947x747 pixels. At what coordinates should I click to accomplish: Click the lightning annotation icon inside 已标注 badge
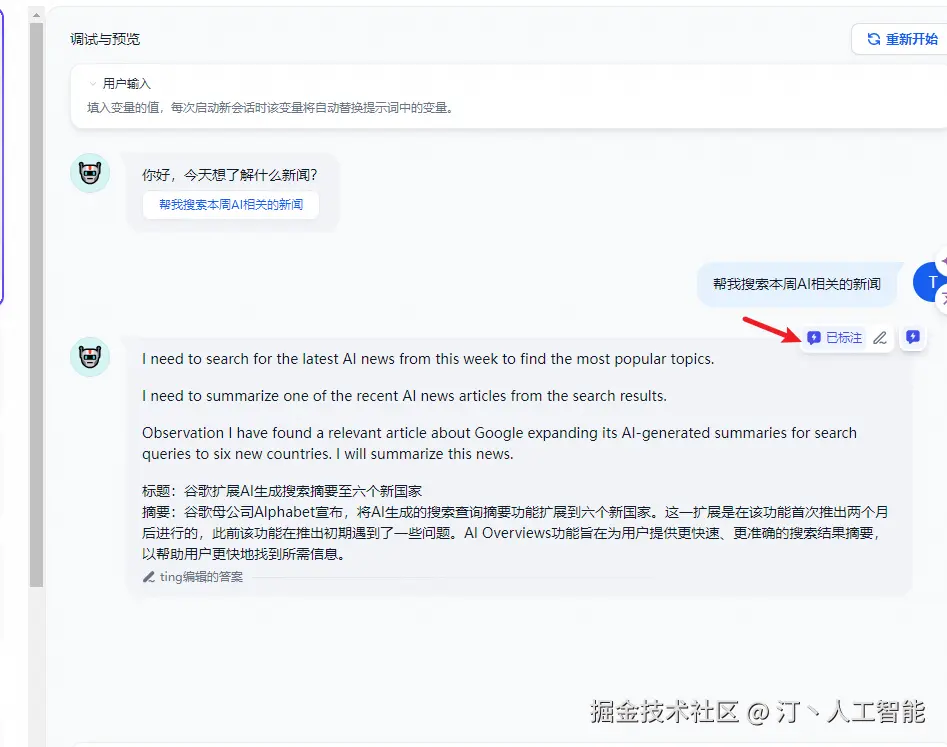pyautogui.click(x=815, y=337)
